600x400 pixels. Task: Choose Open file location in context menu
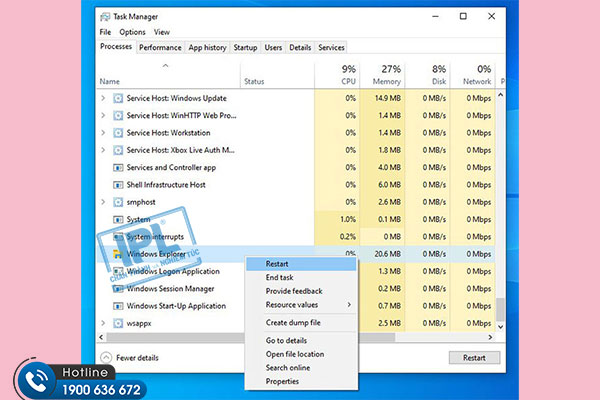301,354
